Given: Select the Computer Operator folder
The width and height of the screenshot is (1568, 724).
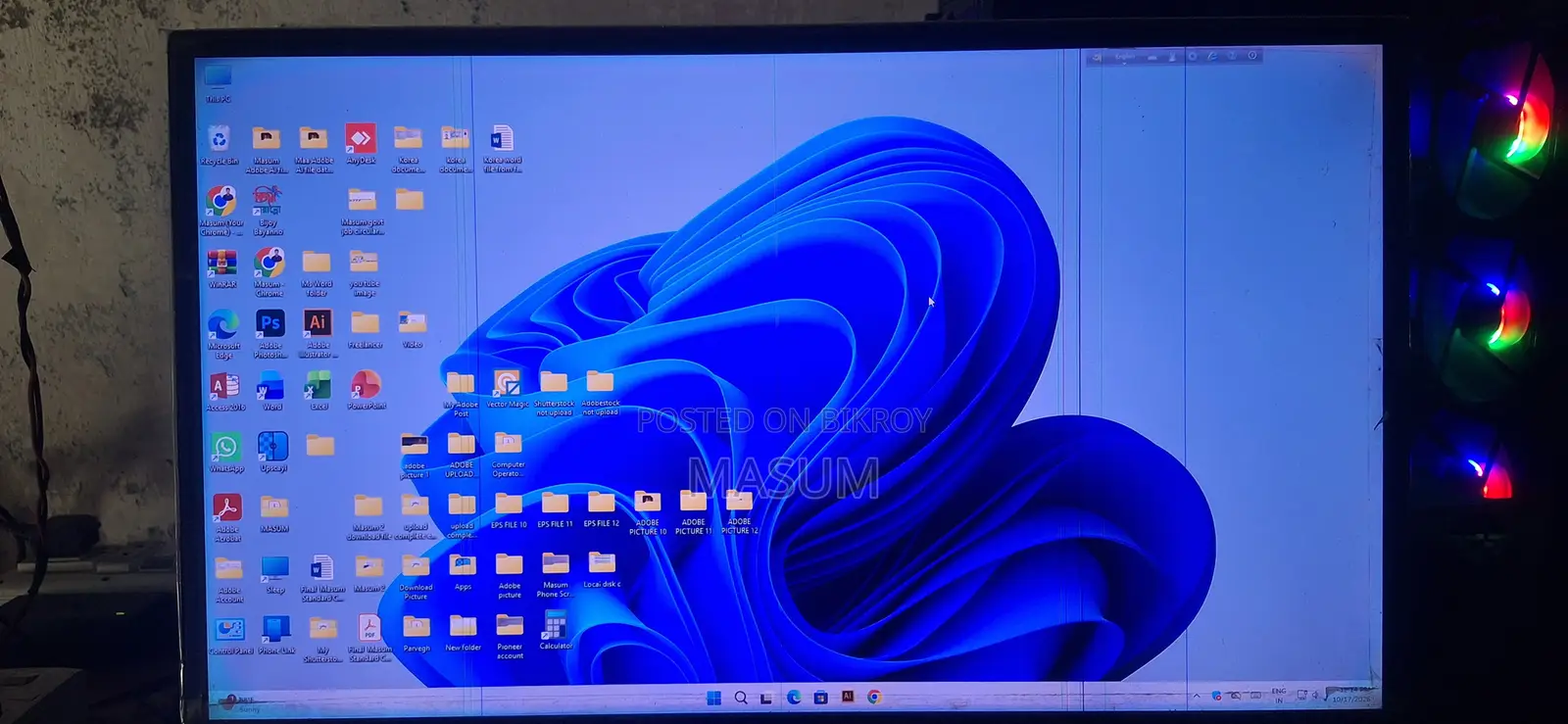Looking at the screenshot, I should pos(508,455).
